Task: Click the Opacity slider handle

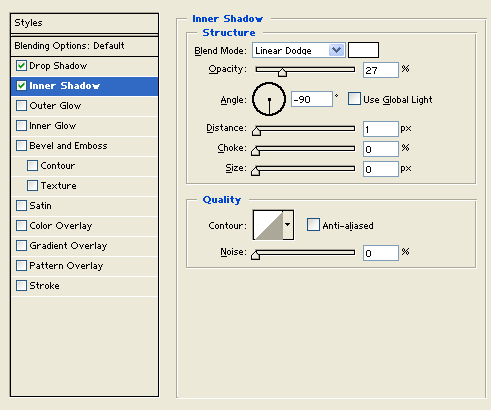Action: pos(282,72)
